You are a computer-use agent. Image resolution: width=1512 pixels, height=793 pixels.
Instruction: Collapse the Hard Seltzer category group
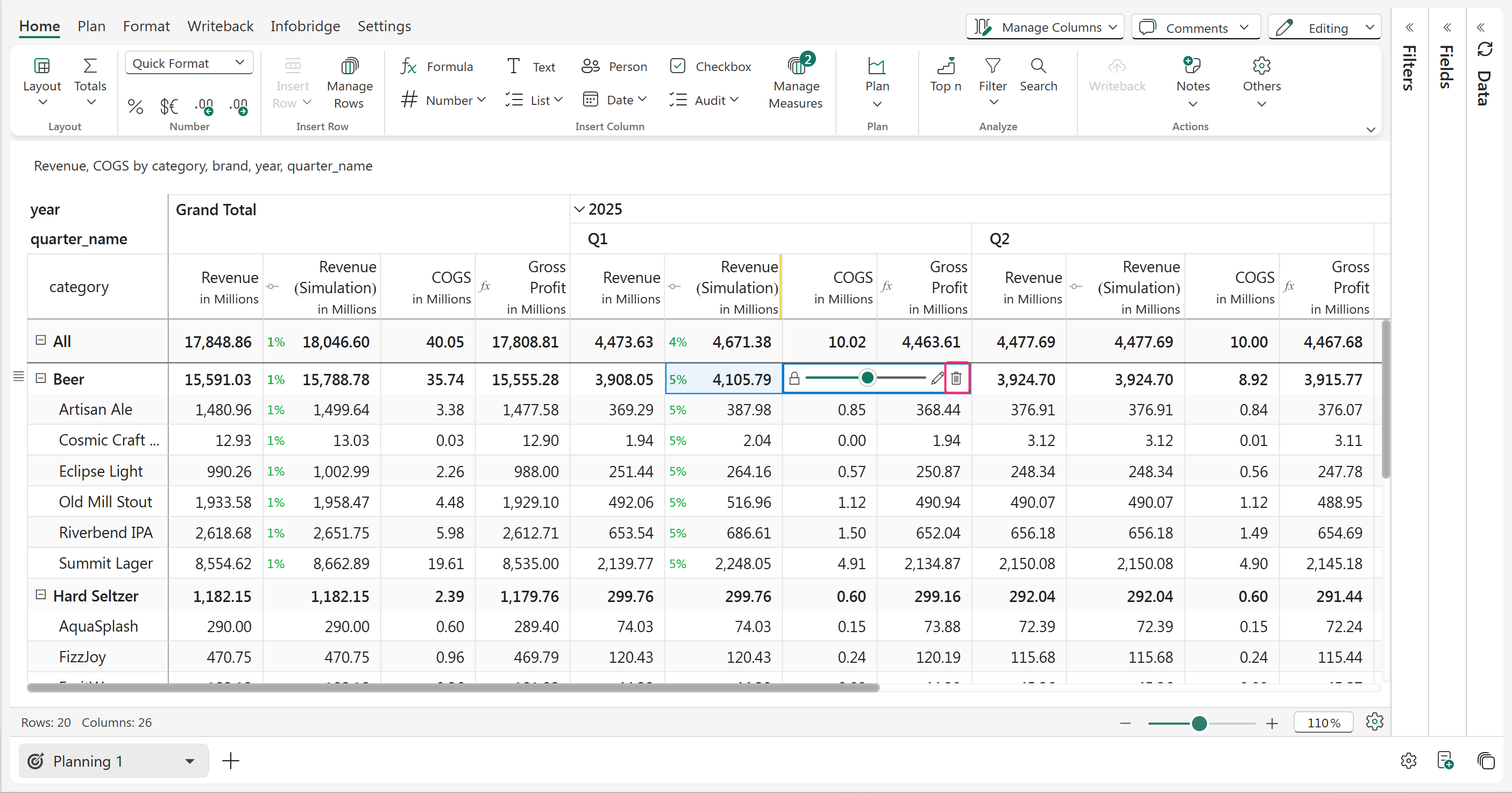pos(40,595)
